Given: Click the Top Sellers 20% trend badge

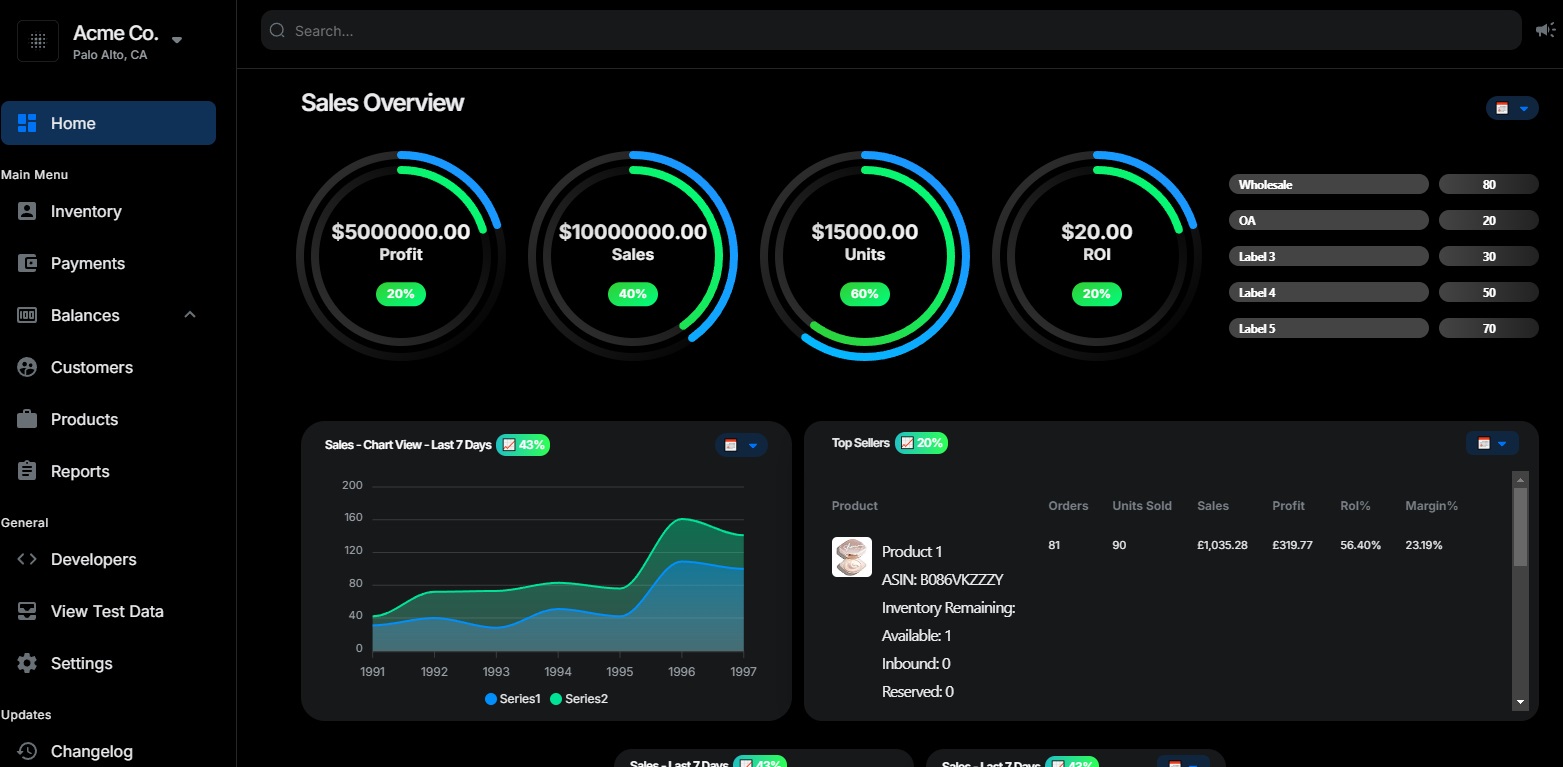Looking at the screenshot, I should [921, 443].
